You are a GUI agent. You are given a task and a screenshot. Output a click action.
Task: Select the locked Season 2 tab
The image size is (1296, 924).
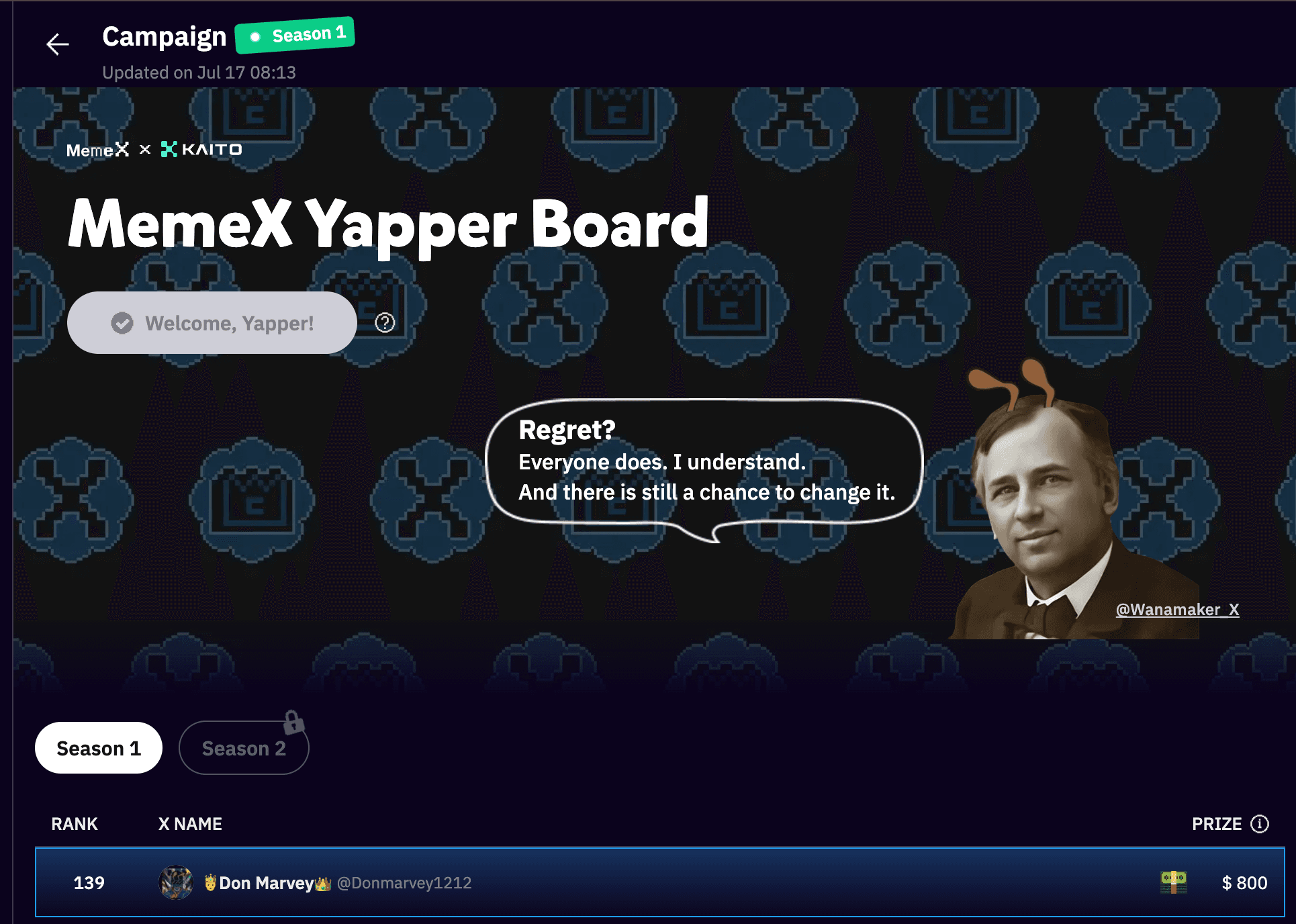pyautogui.click(x=244, y=748)
